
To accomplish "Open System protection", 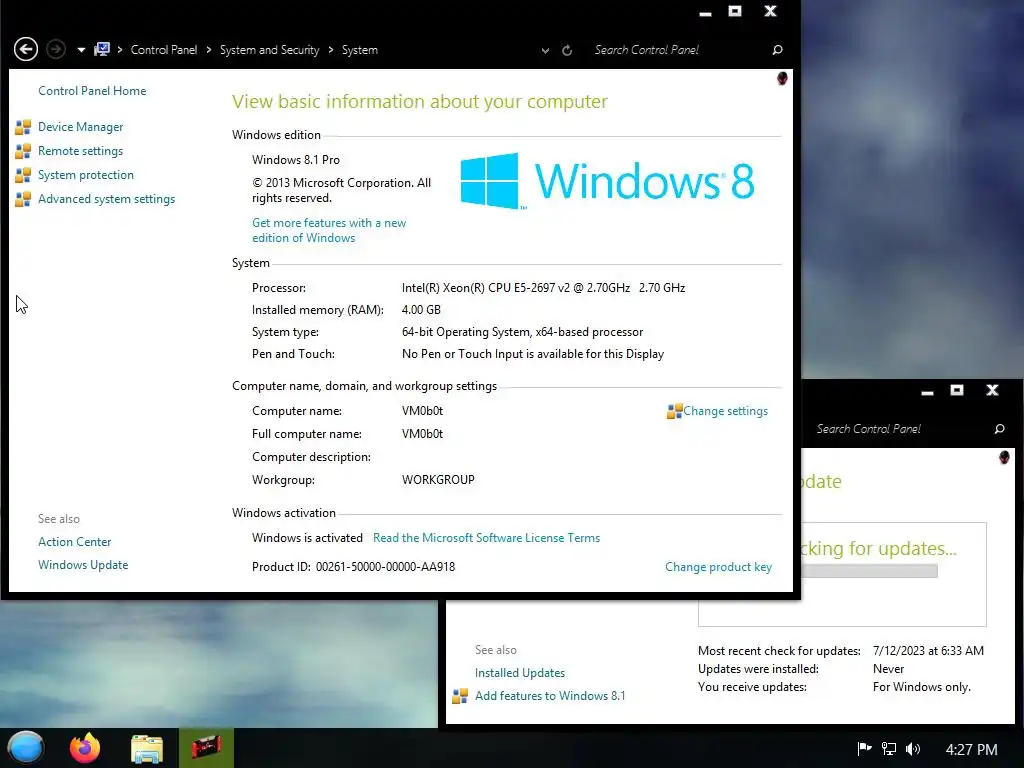I will pos(86,175).
